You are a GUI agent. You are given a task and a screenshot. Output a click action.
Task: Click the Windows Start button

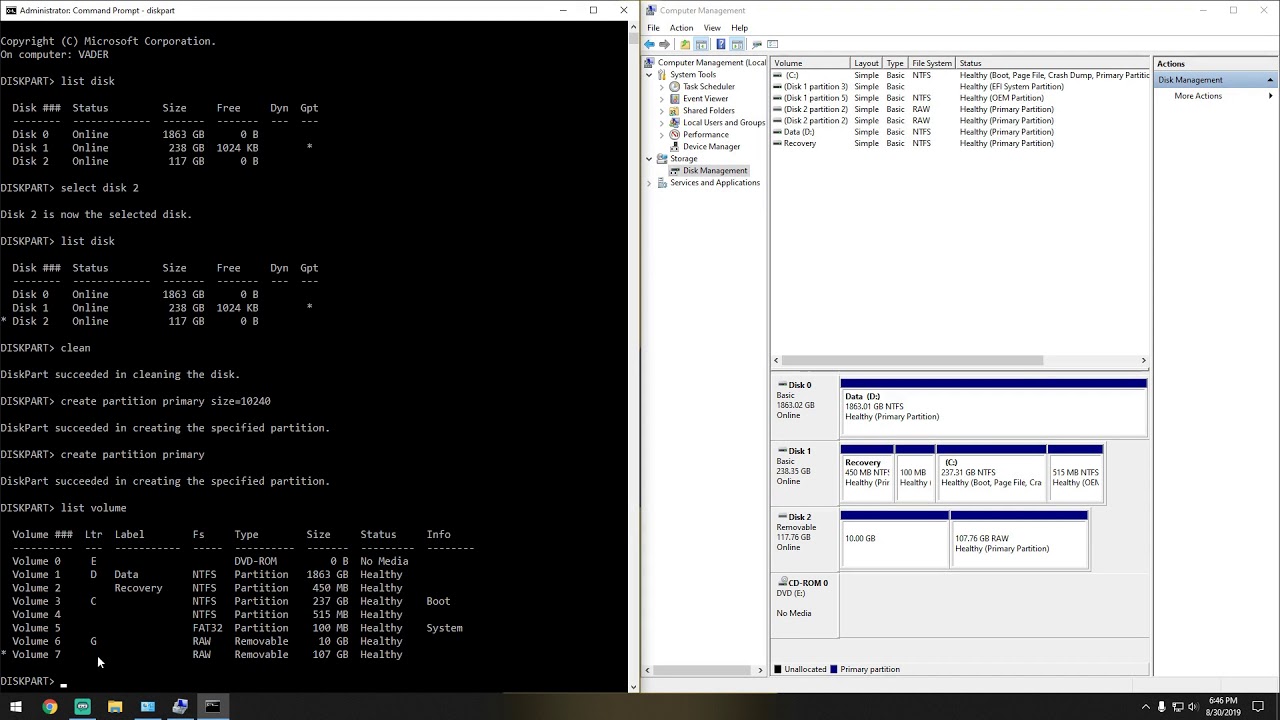click(x=16, y=707)
